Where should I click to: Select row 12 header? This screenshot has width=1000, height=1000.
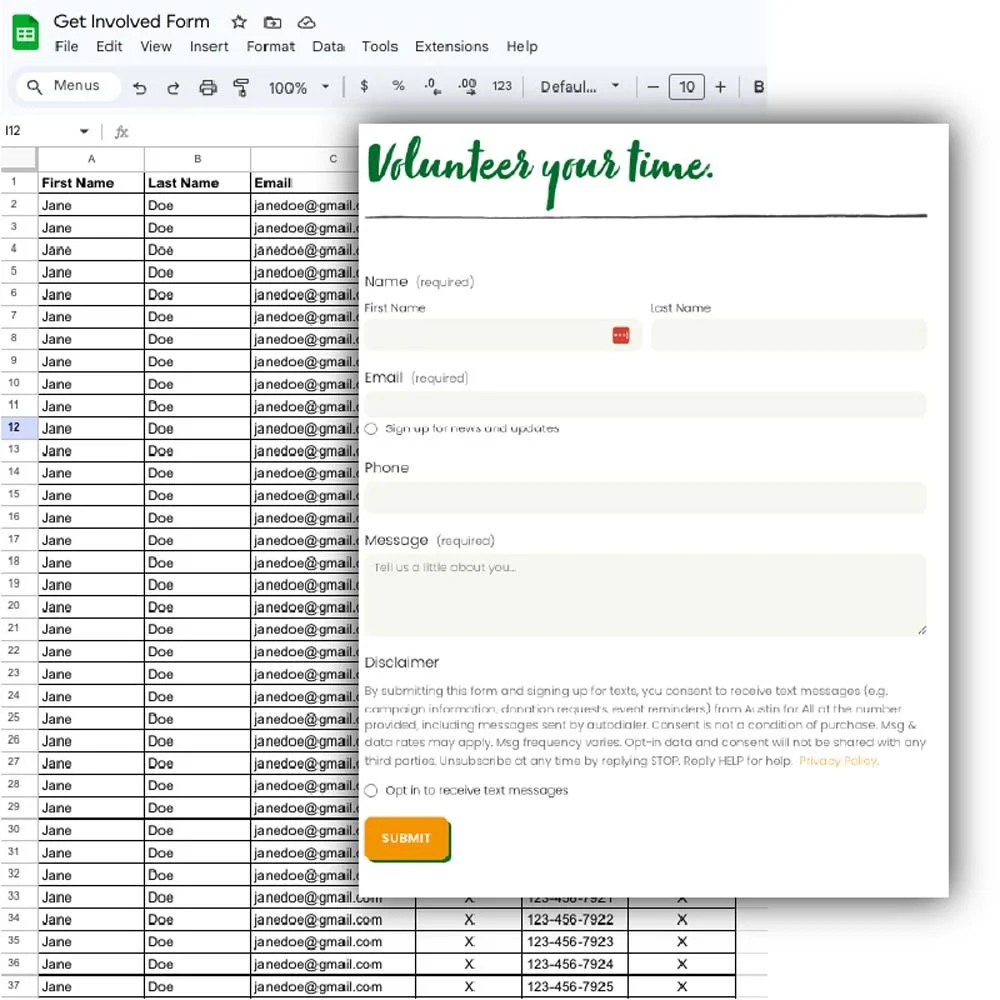(x=18, y=427)
